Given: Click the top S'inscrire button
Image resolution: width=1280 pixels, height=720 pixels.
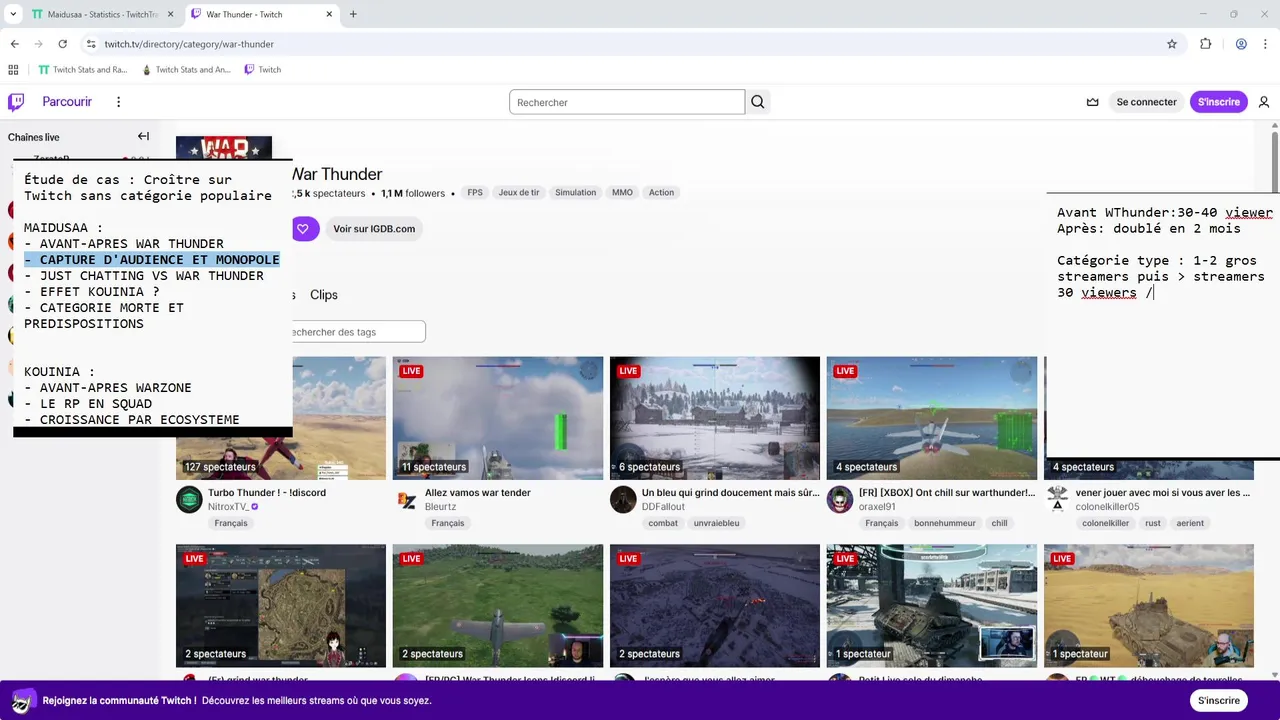Looking at the screenshot, I should [x=1219, y=102].
